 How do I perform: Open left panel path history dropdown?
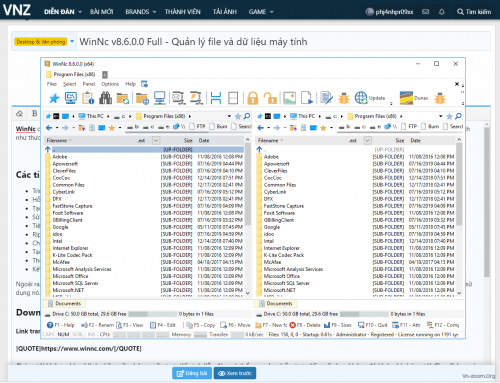point(229,116)
